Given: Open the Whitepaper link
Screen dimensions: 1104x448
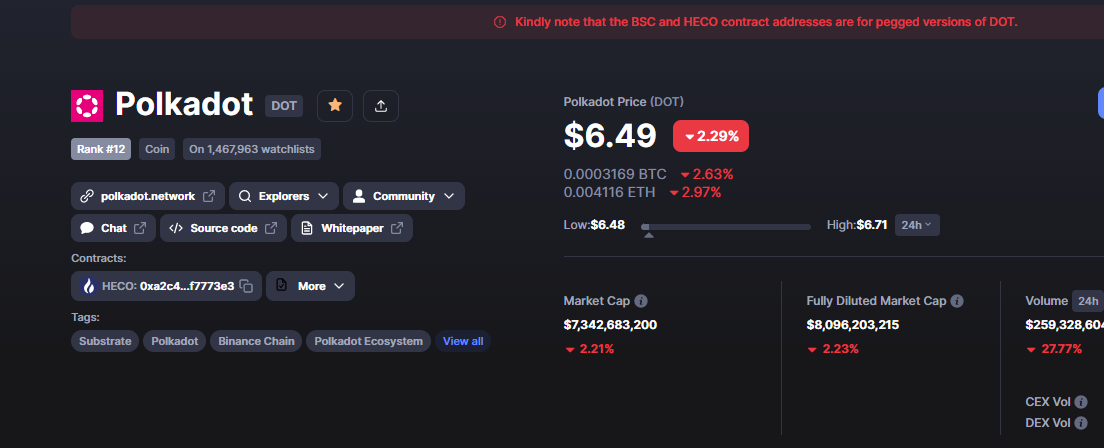Looking at the screenshot, I should pyautogui.click(x=352, y=228).
